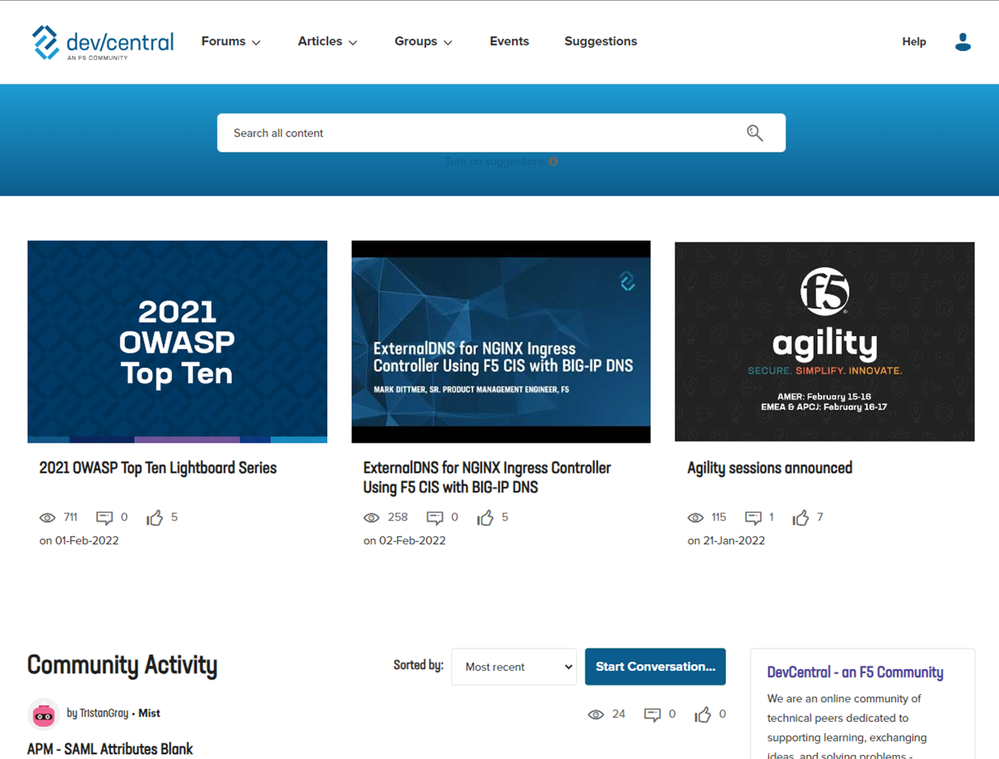Click views eye icon on Agility article
999x759 pixels.
click(696, 517)
